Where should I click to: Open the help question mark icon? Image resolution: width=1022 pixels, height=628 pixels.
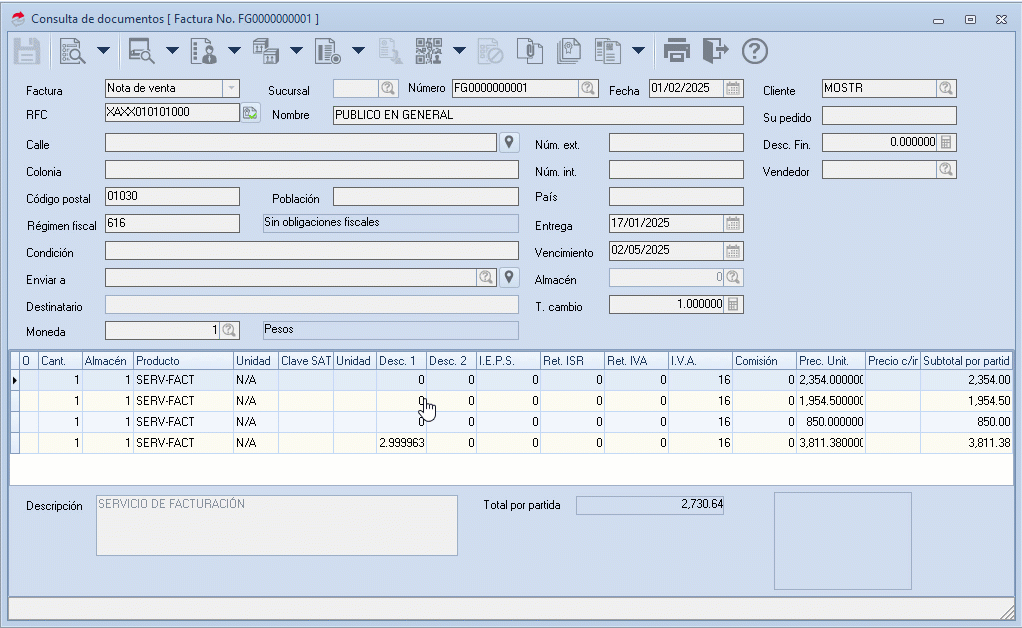tap(755, 51)
